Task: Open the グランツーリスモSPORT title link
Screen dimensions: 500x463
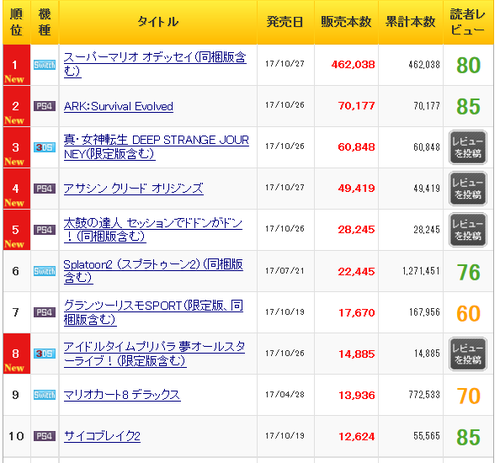Action: (153, 312)
